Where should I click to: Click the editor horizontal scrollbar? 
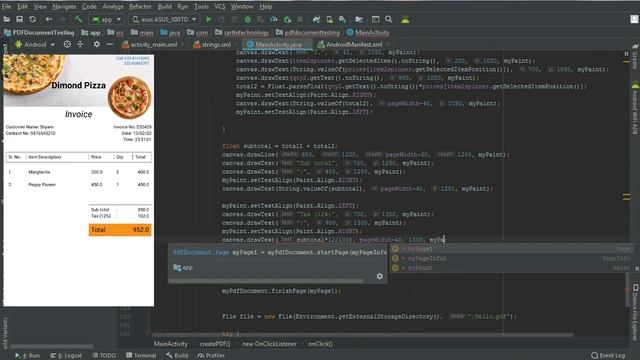[362, 335]
